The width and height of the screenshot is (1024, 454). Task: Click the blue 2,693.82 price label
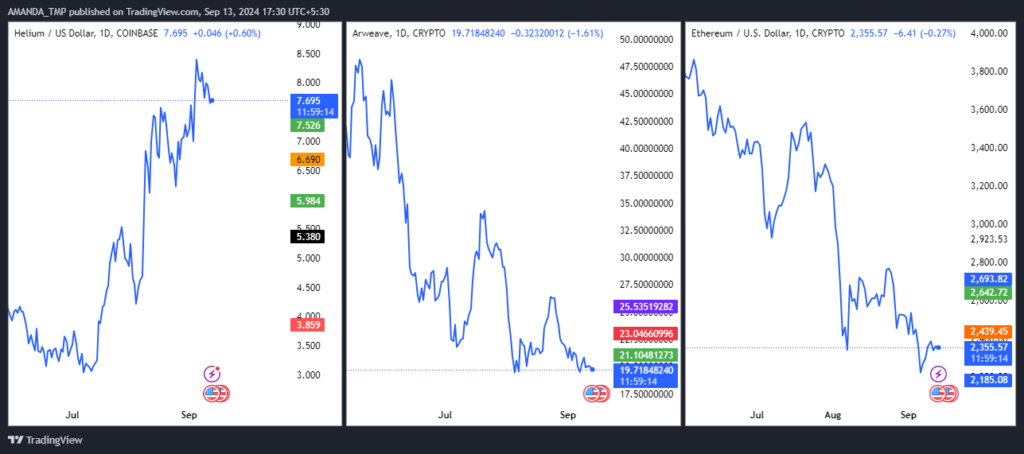987,279
